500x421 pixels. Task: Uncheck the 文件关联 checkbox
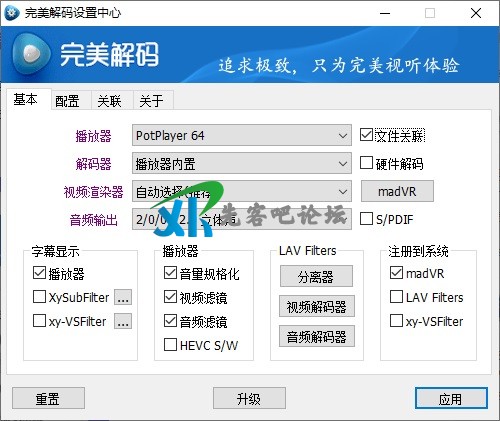point(366,135)
